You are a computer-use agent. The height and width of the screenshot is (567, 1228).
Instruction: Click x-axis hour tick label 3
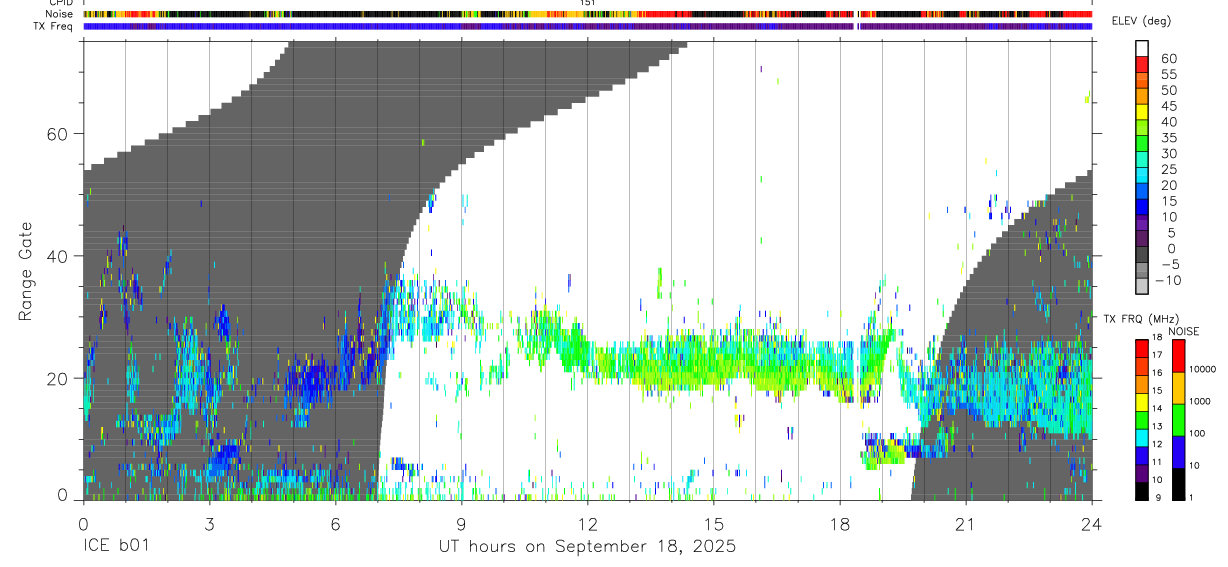(x=209, y=524)
